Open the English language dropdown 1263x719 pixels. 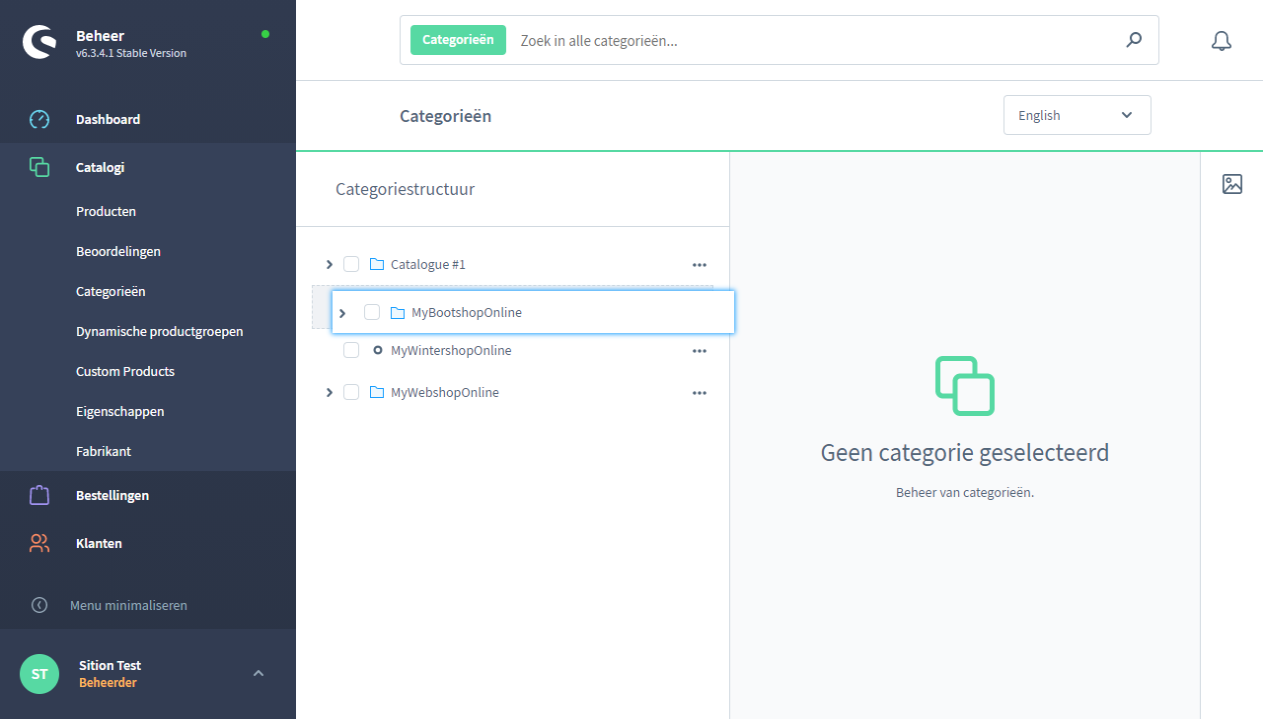1076,115
